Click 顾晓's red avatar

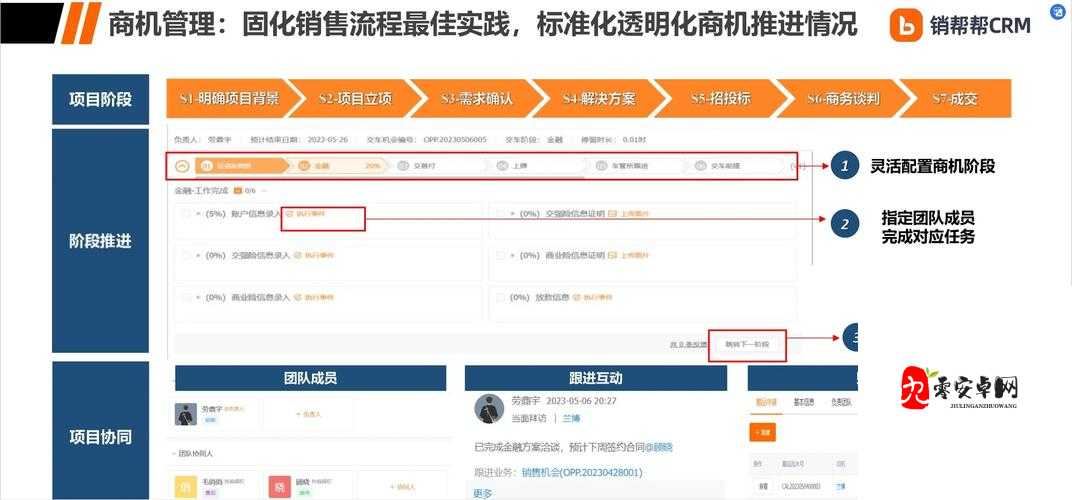[280, 486]
